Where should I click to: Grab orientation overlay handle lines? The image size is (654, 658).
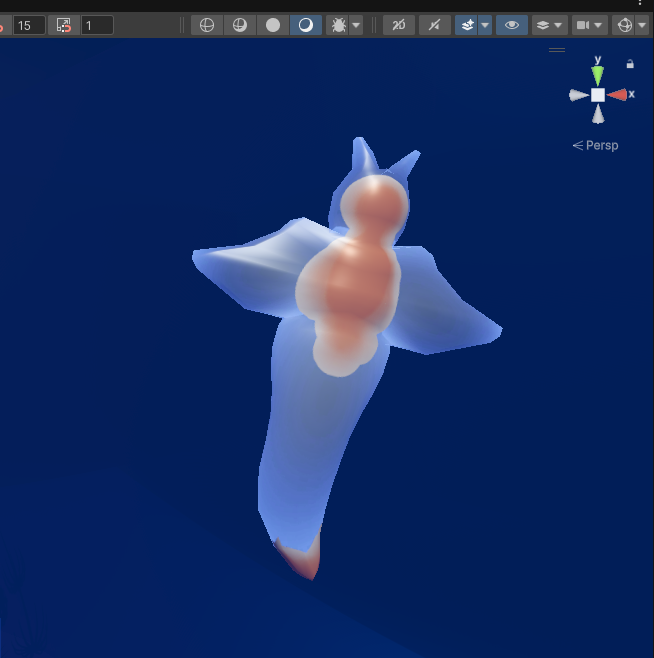(x=557, y=50)
